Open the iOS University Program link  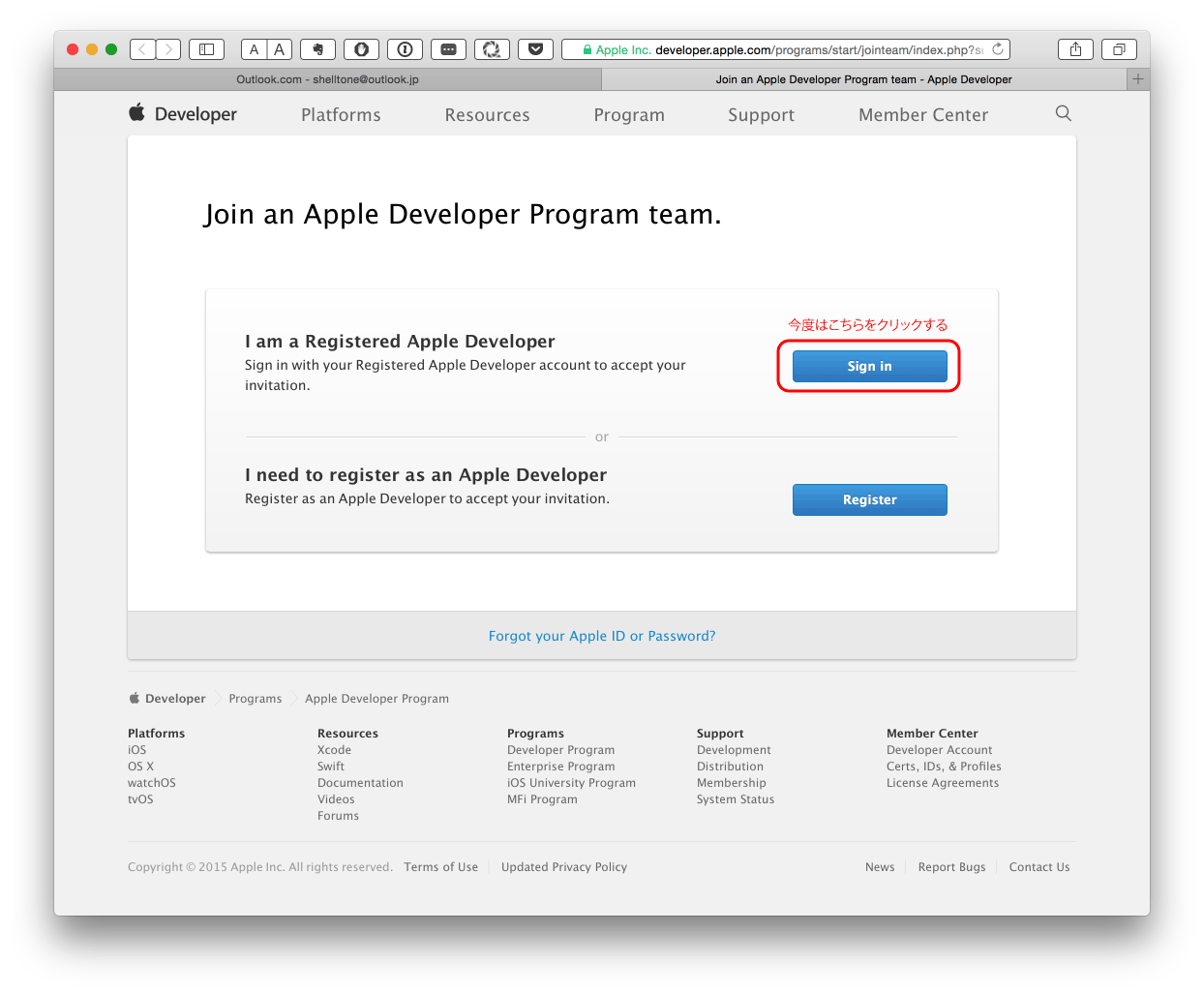[571, 783]
